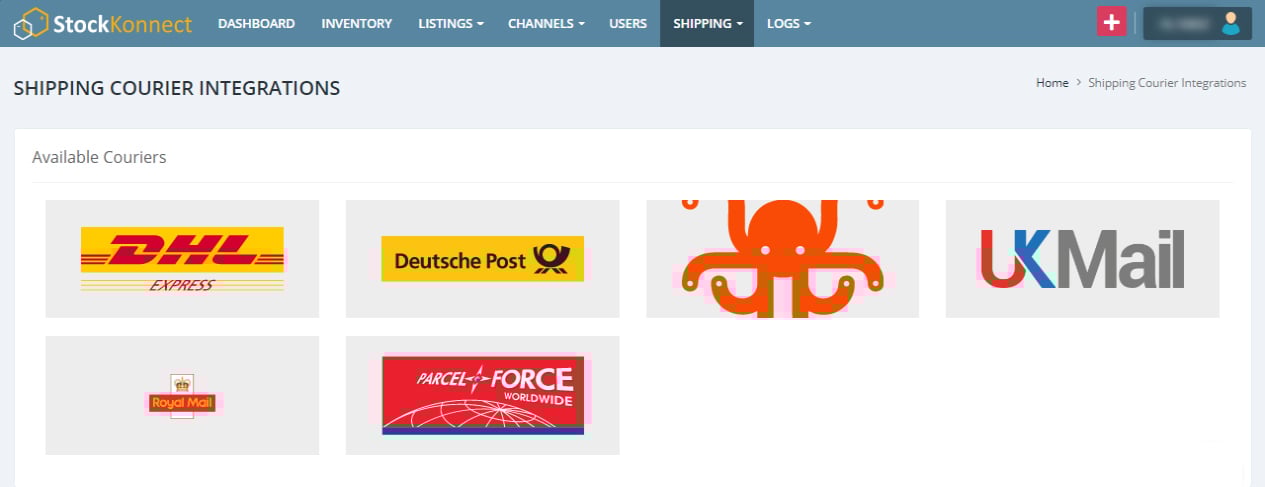Expand the Shipping dropdown menu
This screenshot has height=487, width=1265.
point(707,23)
